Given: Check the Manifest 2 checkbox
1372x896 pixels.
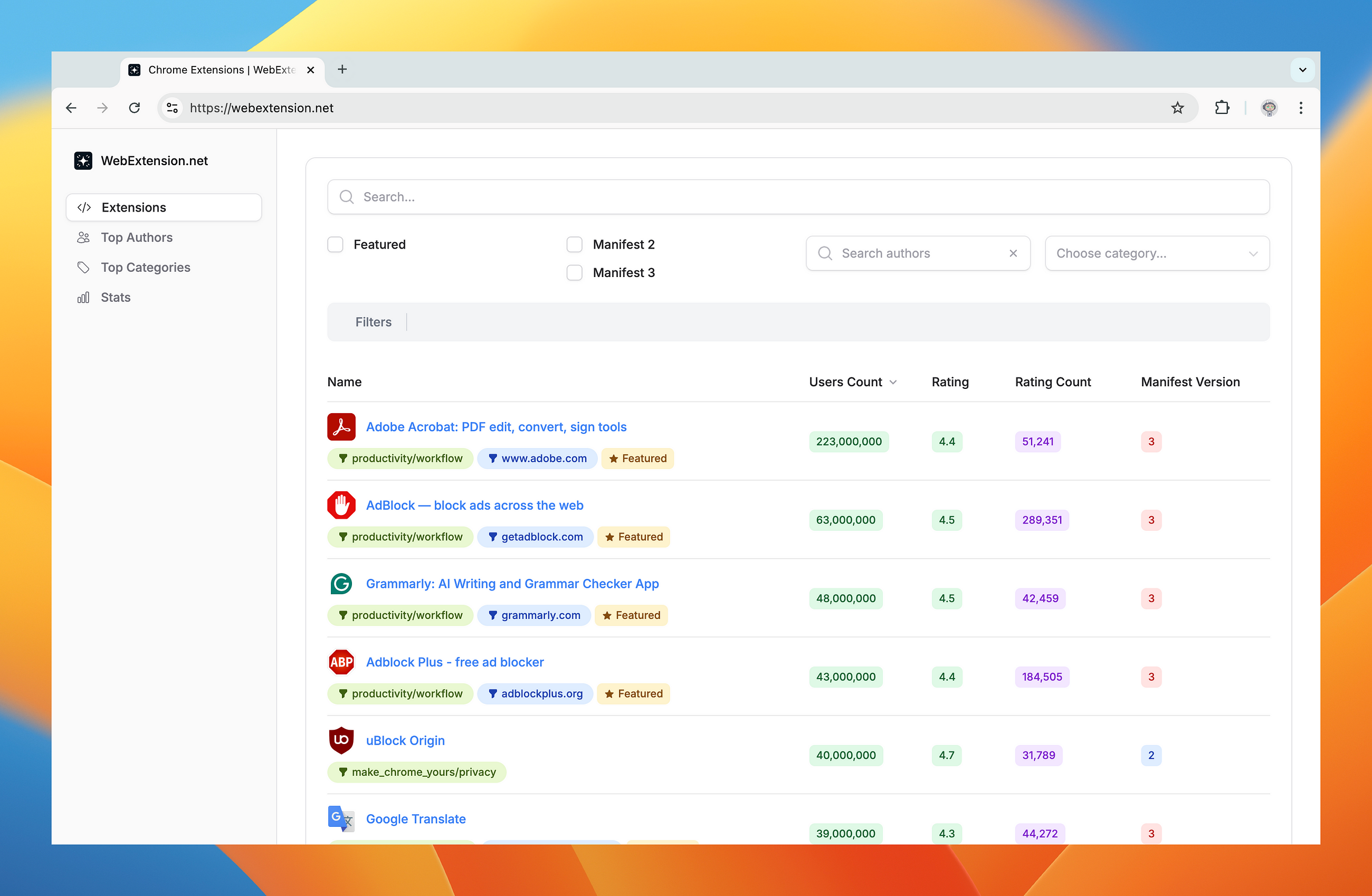Looking at the screenshot, I should tap(574, 244).
